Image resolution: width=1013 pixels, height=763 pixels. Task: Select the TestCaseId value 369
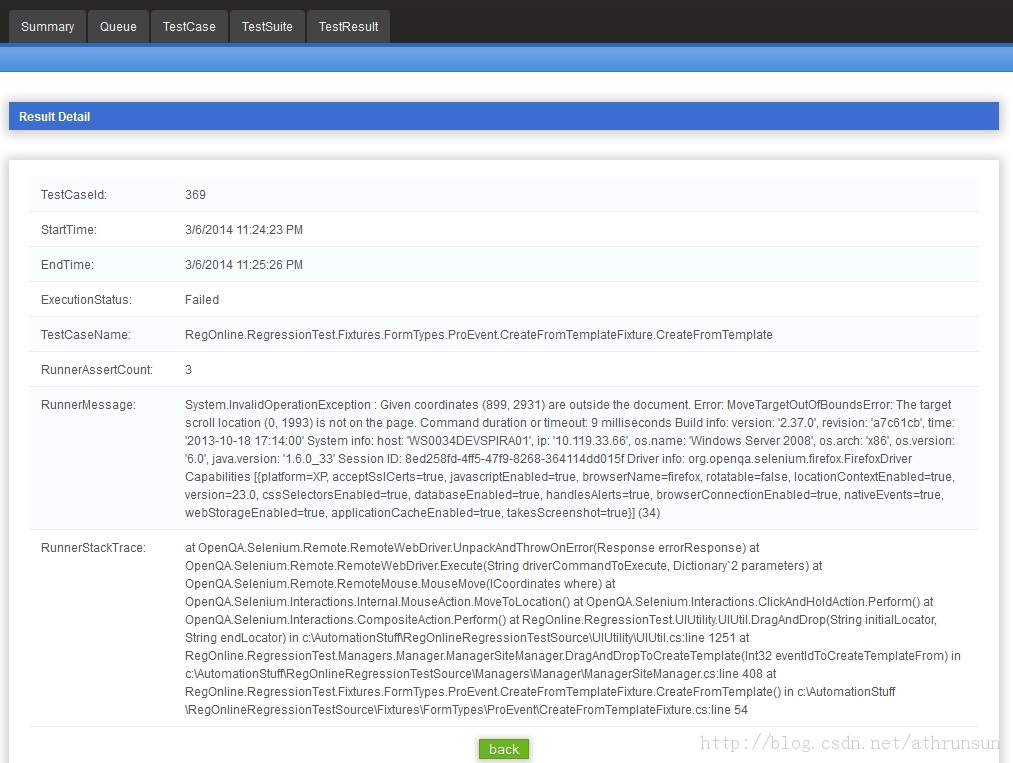[195, 195]
